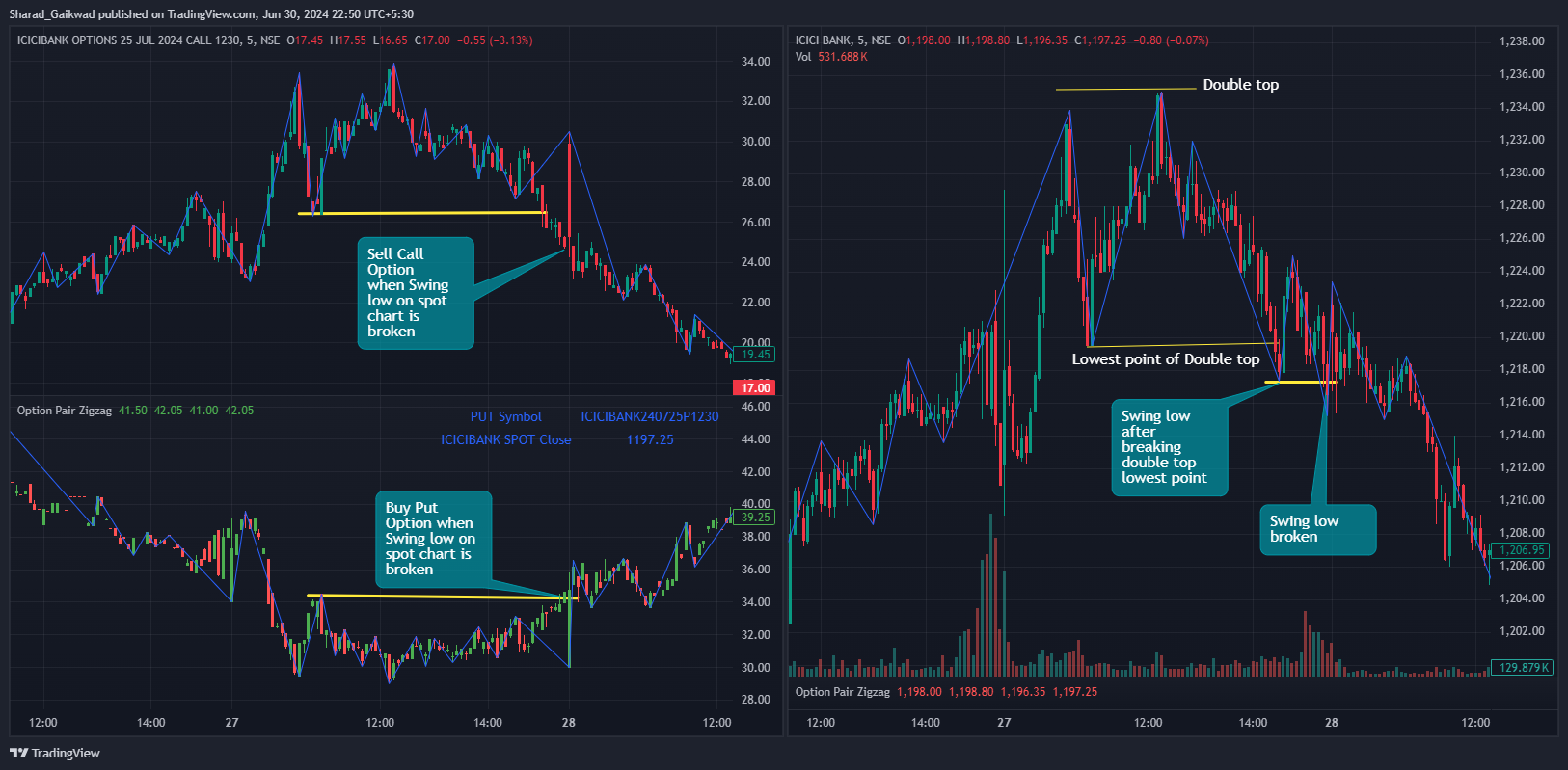The width and height of the screenshot is (1568, 770).
Task: Click the Option Pair Zigzag legend in the put pane
Action: click(x=65, y=411)
